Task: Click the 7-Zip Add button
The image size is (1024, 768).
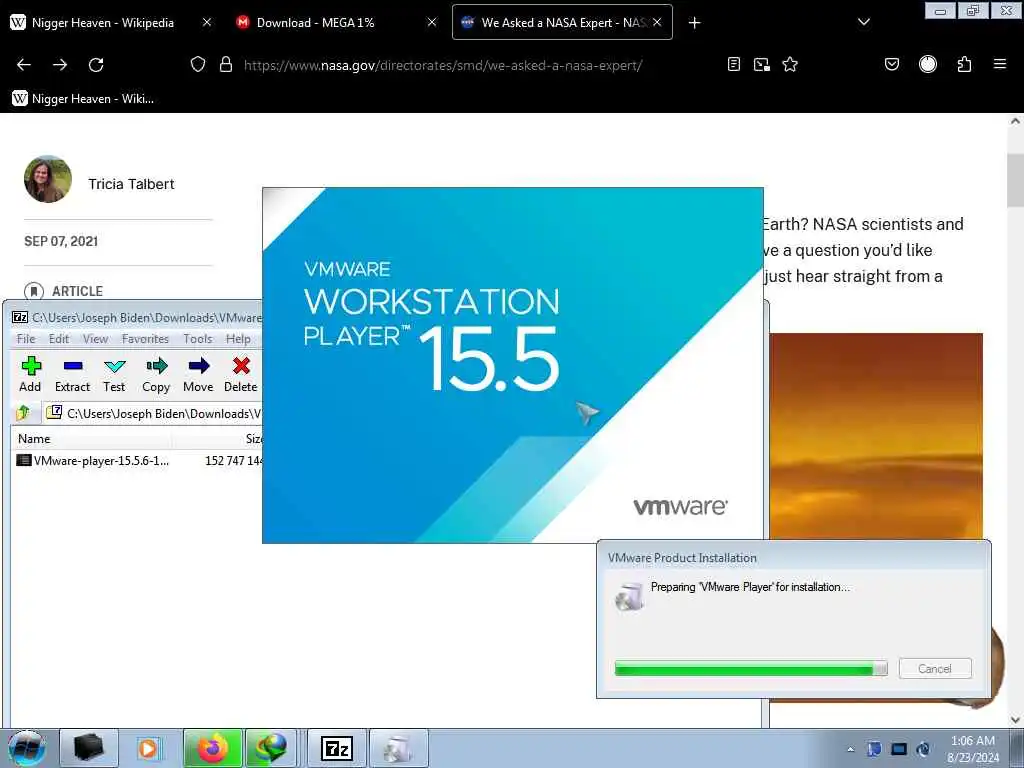Action: click(x=30, y=374)
